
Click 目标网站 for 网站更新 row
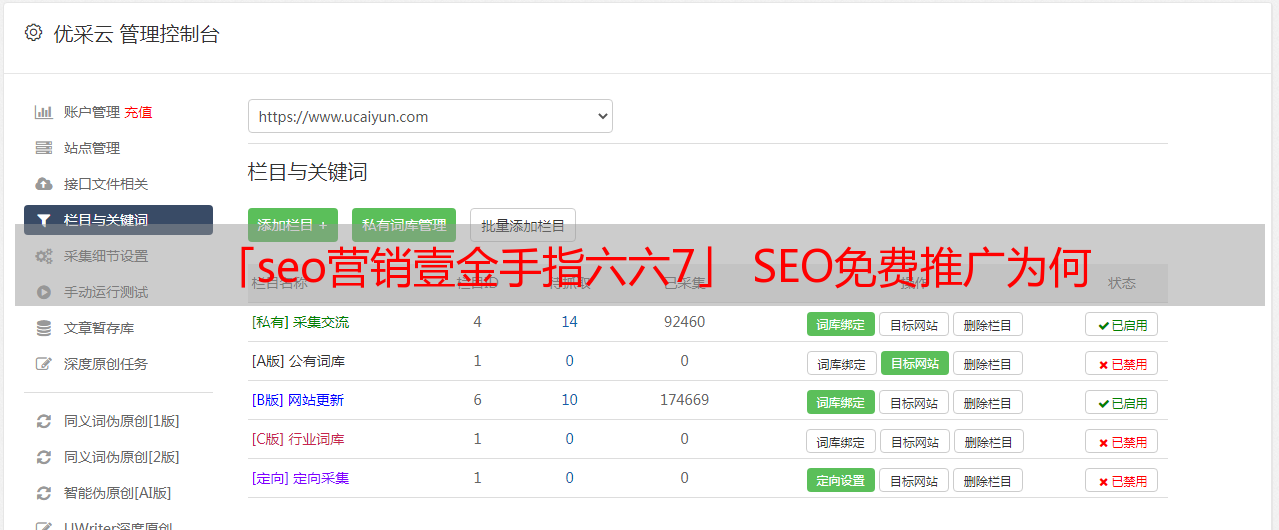pyautogui.click(x=914, y=402)
